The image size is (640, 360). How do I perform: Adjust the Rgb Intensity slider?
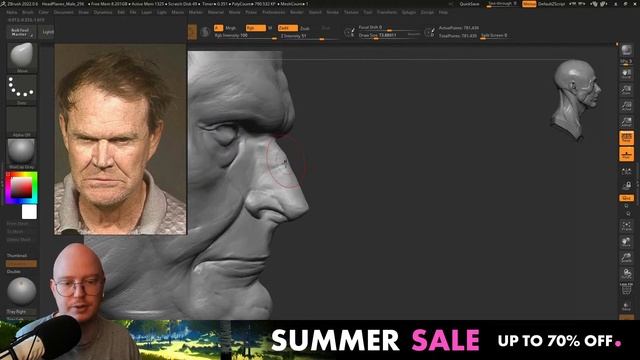coord(245,36)
